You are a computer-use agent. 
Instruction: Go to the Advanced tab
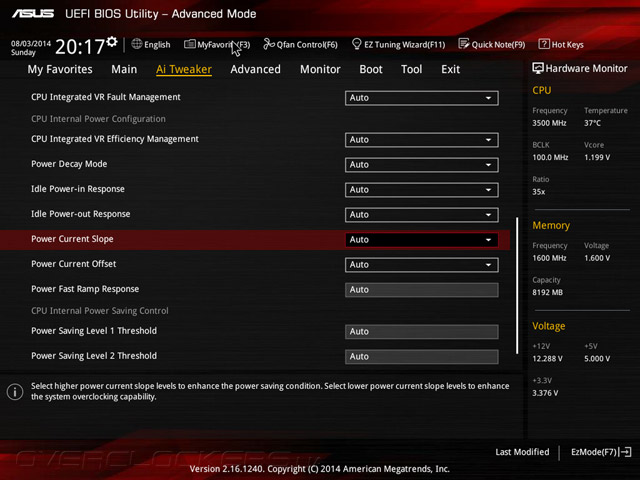pos(256,69)
